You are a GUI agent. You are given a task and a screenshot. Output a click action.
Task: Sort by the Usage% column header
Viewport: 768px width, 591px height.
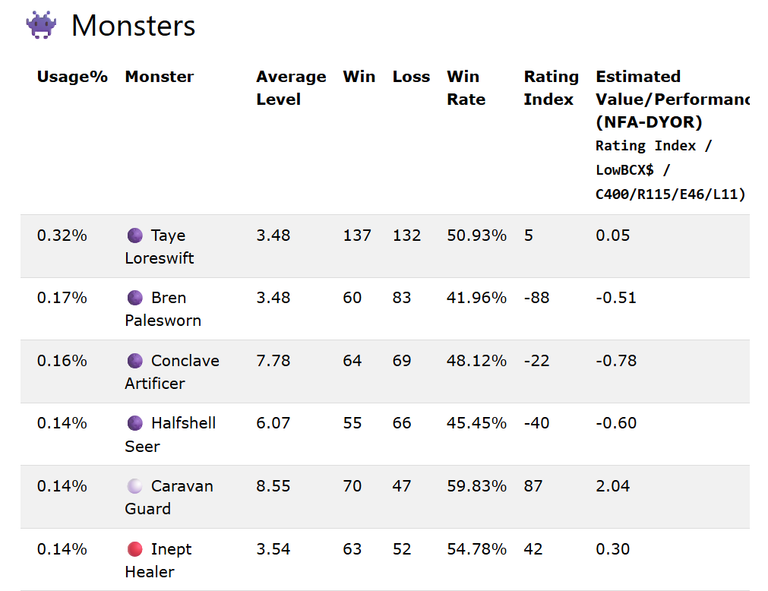pyautogui.click(x=72, y=77)
